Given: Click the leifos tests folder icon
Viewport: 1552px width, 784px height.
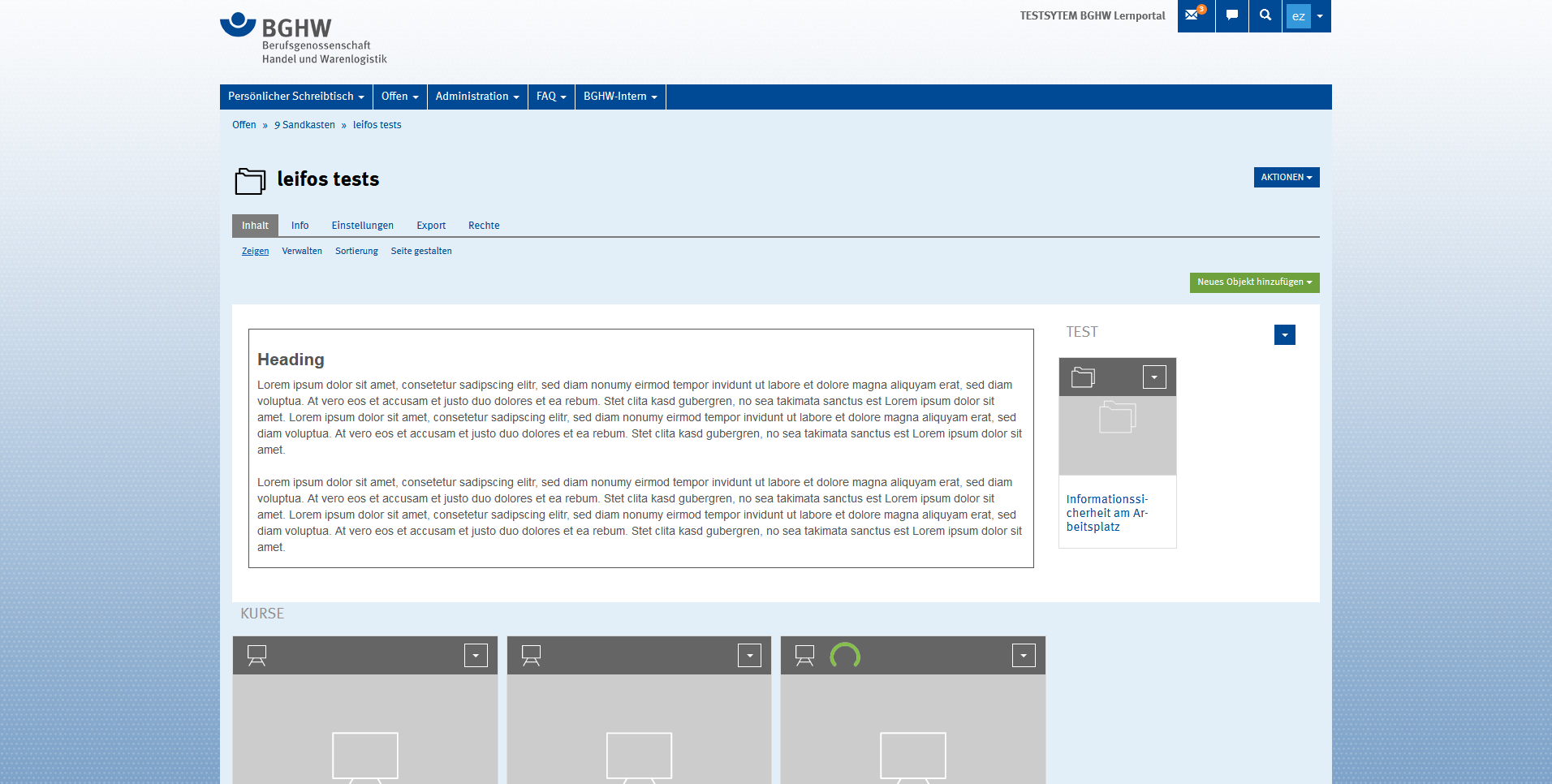Looking at the screenshot, I should click(x=250, y=180).
